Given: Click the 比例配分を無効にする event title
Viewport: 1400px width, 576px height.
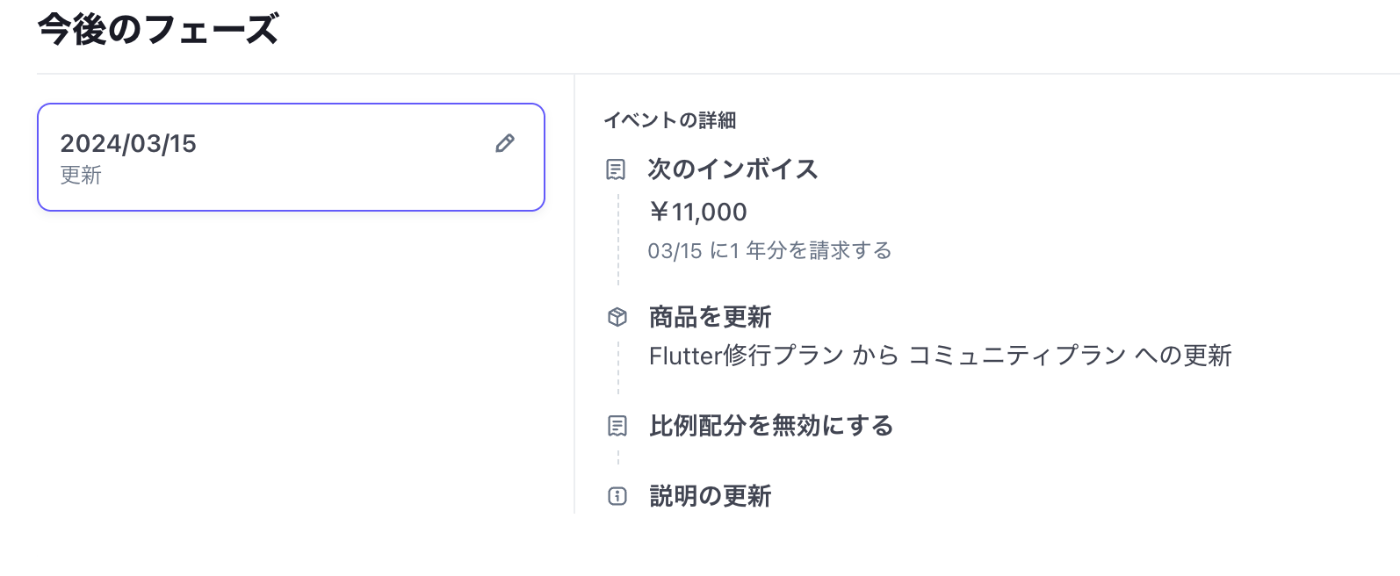Looking at the screenshot, I should pos(771,426).
